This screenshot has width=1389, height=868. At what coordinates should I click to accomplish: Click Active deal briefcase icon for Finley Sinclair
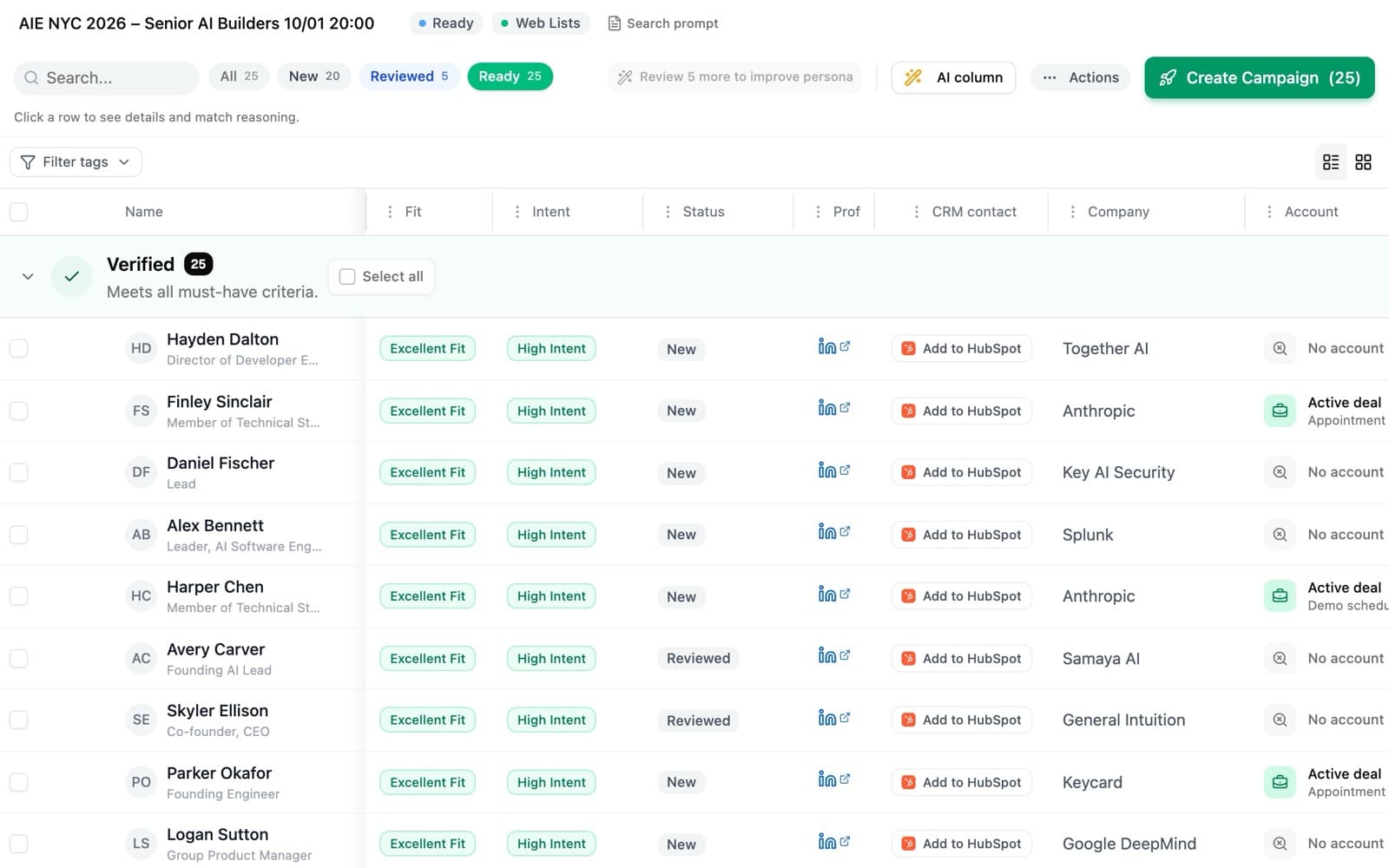(x=1280, y=411)
